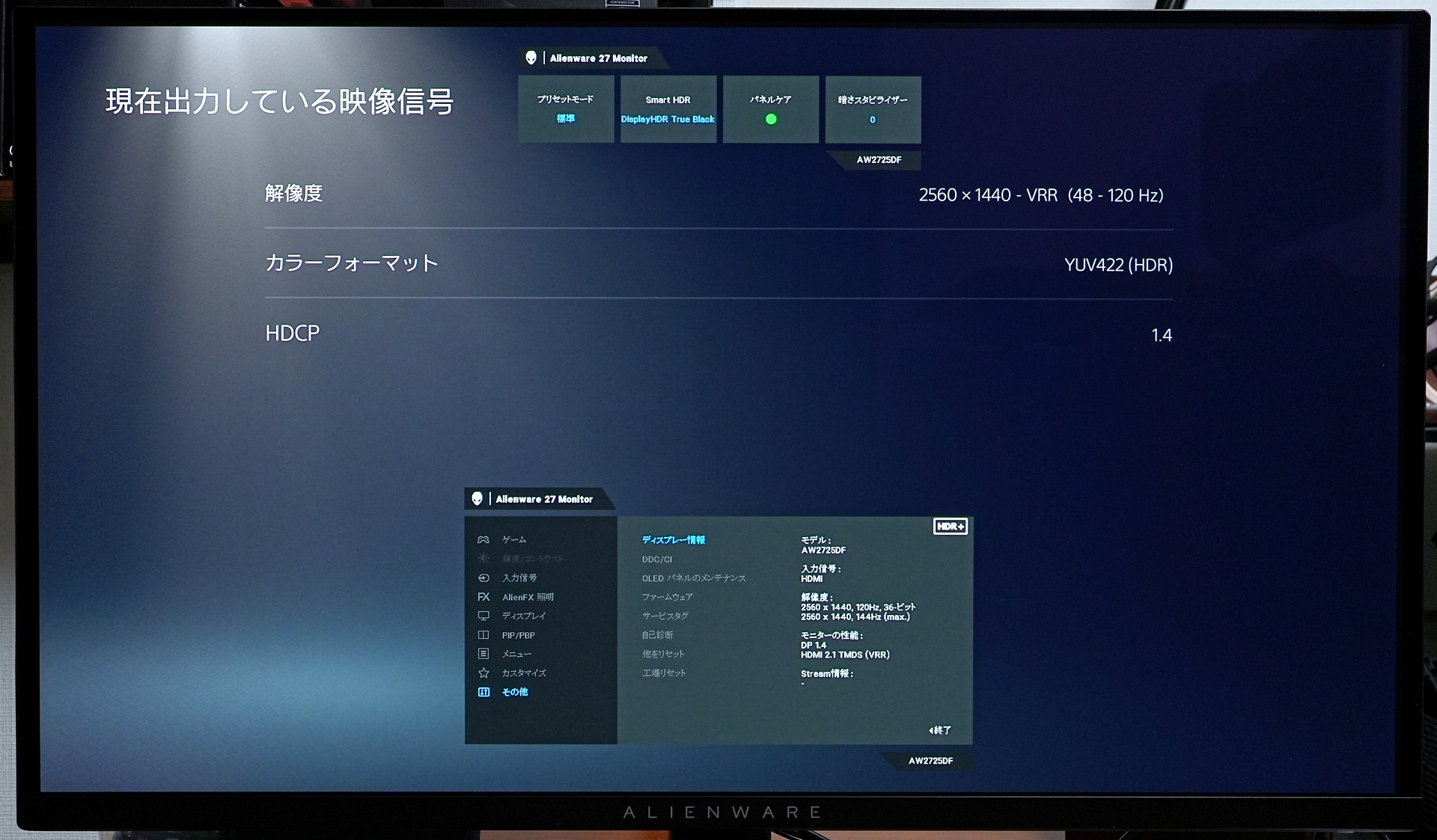Click the 入力信号 HDMI info line
This screenshot has width=1437, height=840.
tap(821, 574)
